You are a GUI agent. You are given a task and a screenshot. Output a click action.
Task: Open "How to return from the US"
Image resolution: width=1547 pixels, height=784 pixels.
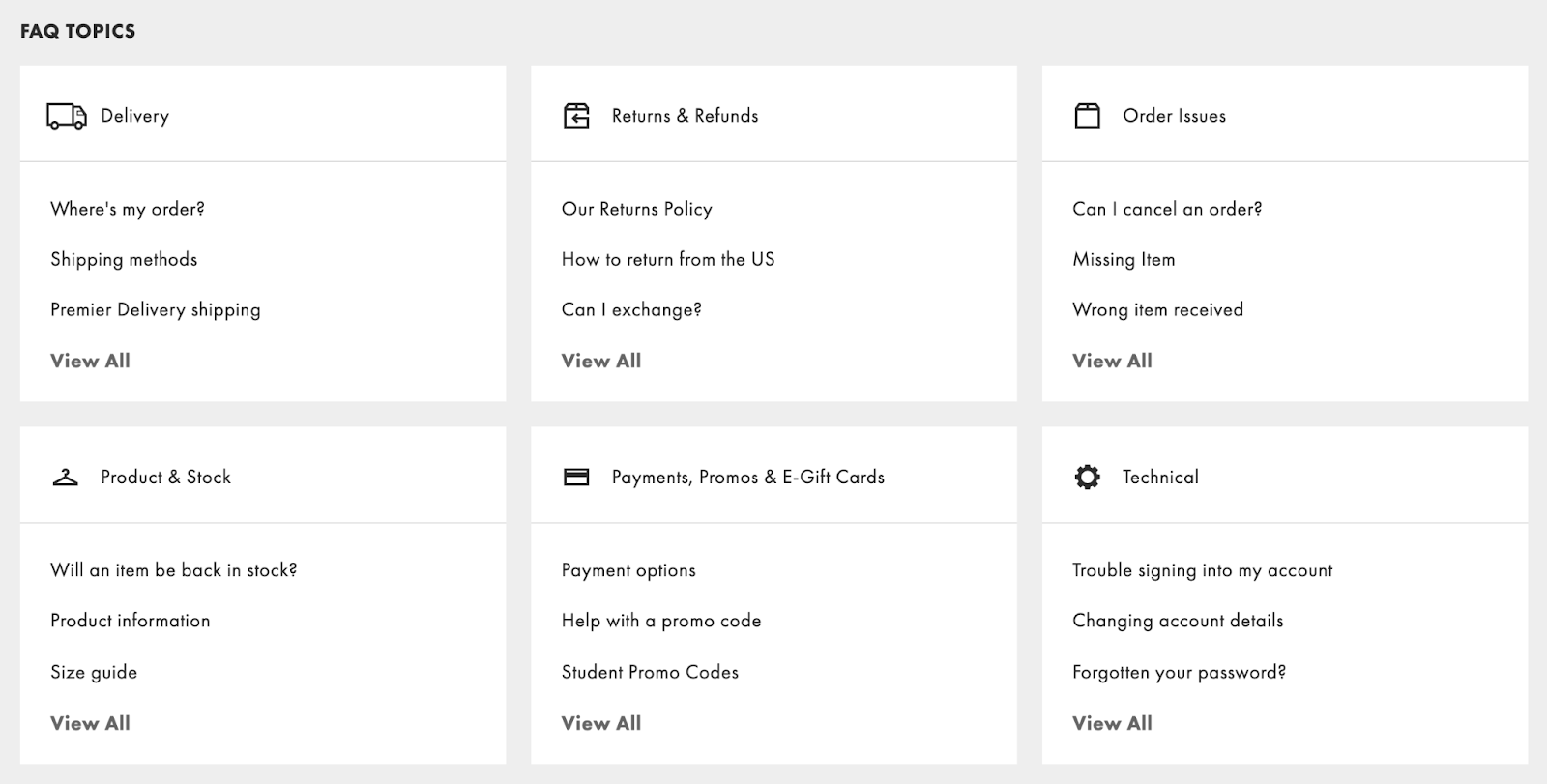tap(668, 259)
